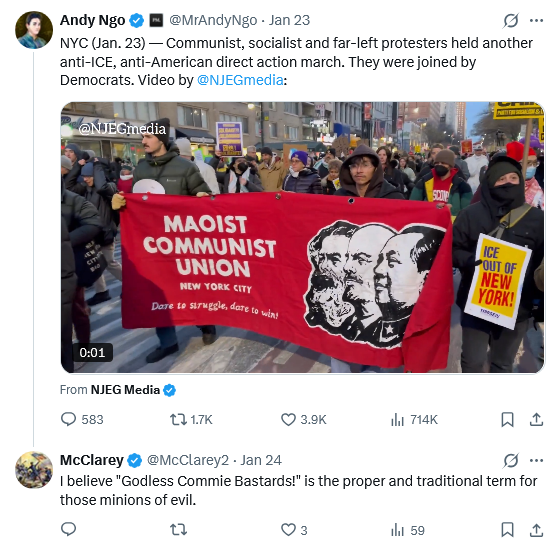Play the Maoist Communist Union banner video
This screenshot has width=559, height=549.
(303, 237)
